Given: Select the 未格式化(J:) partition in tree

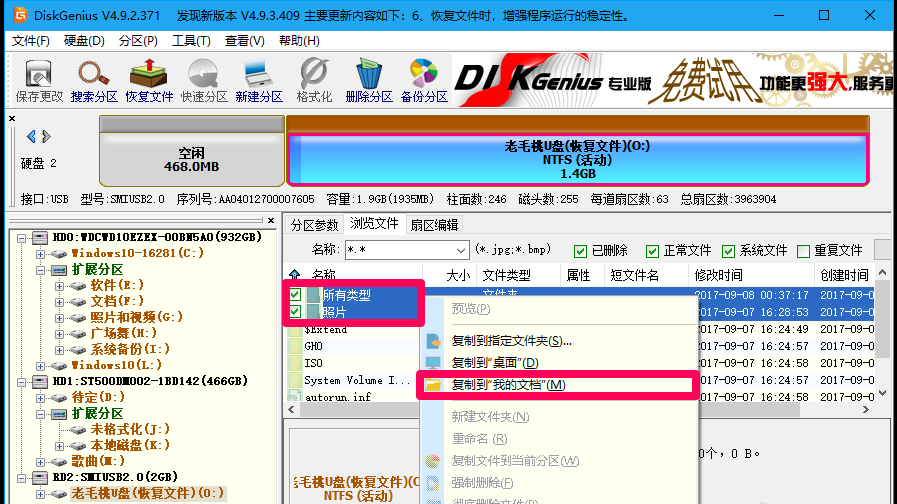Looking at the screenshot, I should [x=130, y=429].
